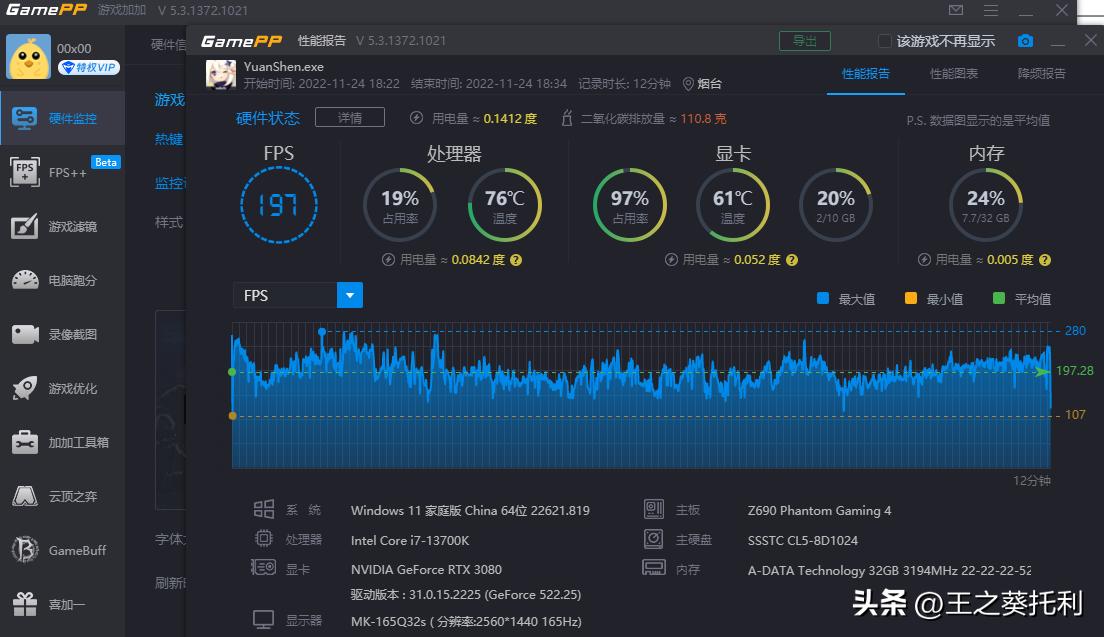Switch to the 性能图表 tab
The width and height of the screenshot is (1104, 637).
[x=952, y=74]
